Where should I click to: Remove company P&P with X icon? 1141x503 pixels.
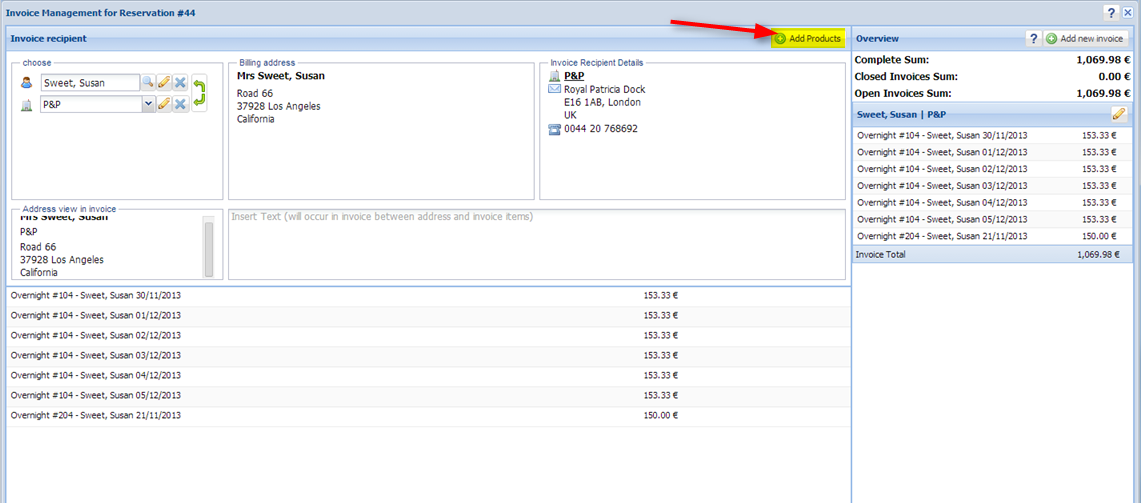point(180,104)
